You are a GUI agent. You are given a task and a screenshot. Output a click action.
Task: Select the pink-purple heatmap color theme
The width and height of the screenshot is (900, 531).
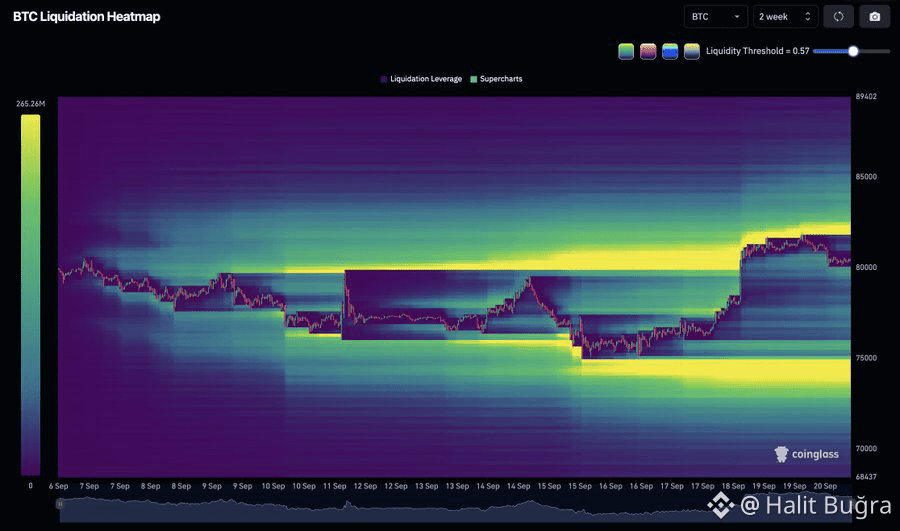tap(648, 51)
